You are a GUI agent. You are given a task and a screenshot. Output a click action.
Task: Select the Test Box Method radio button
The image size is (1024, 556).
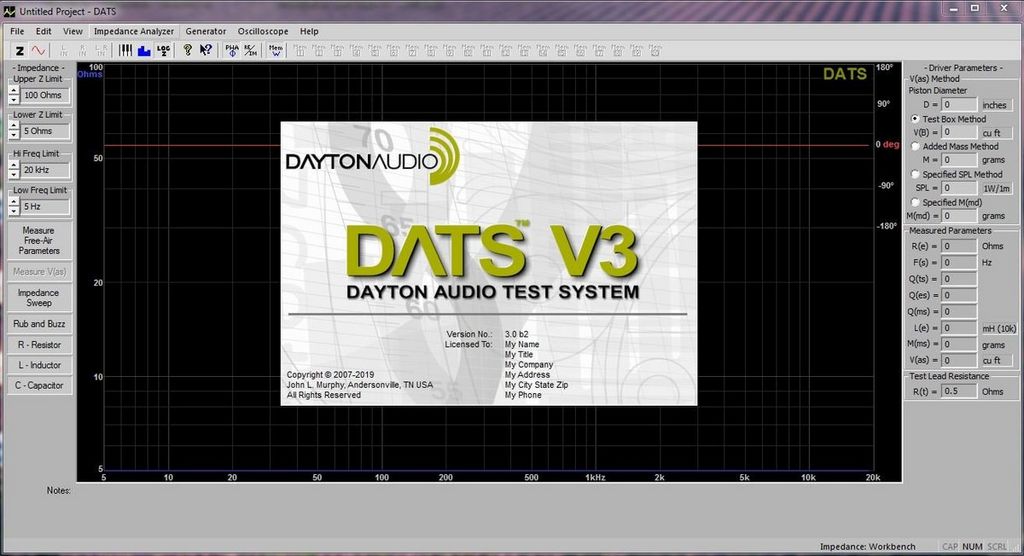(x=915, y=119)
